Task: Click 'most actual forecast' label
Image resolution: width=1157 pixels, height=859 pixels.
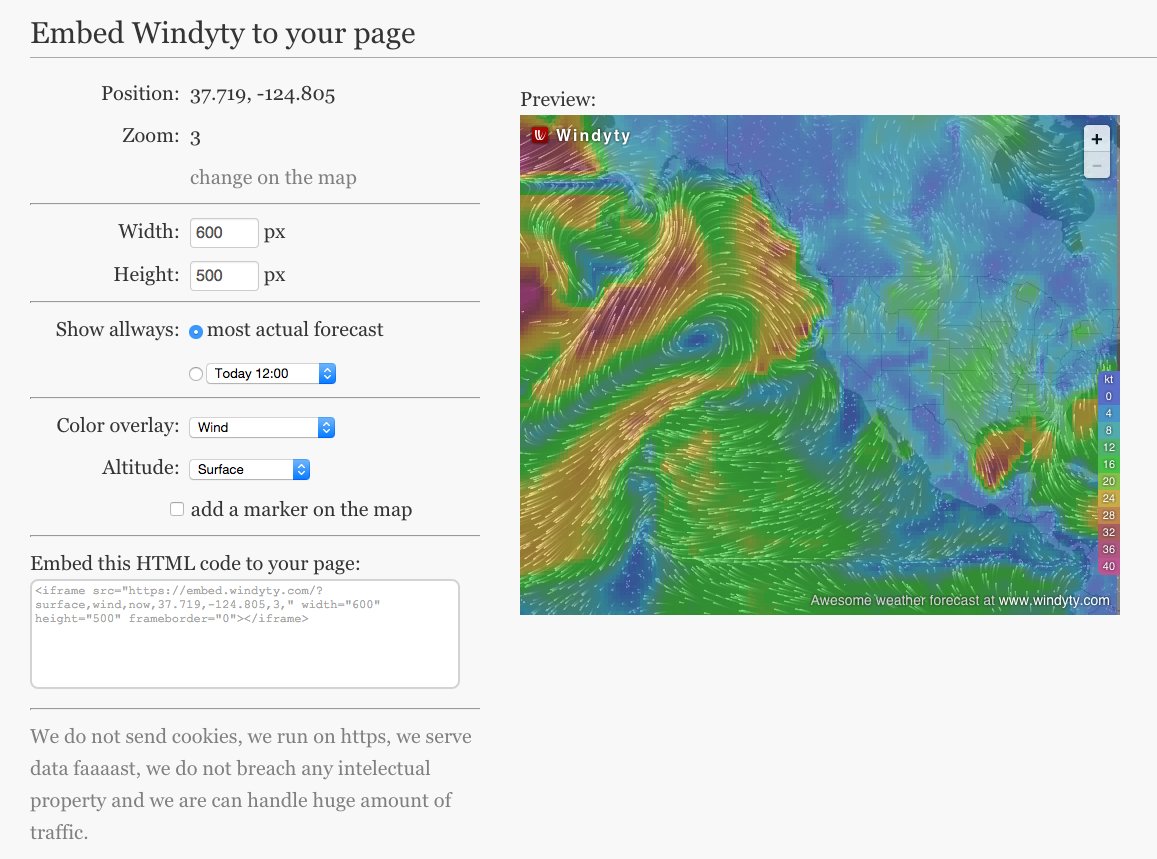Action: 295,330
